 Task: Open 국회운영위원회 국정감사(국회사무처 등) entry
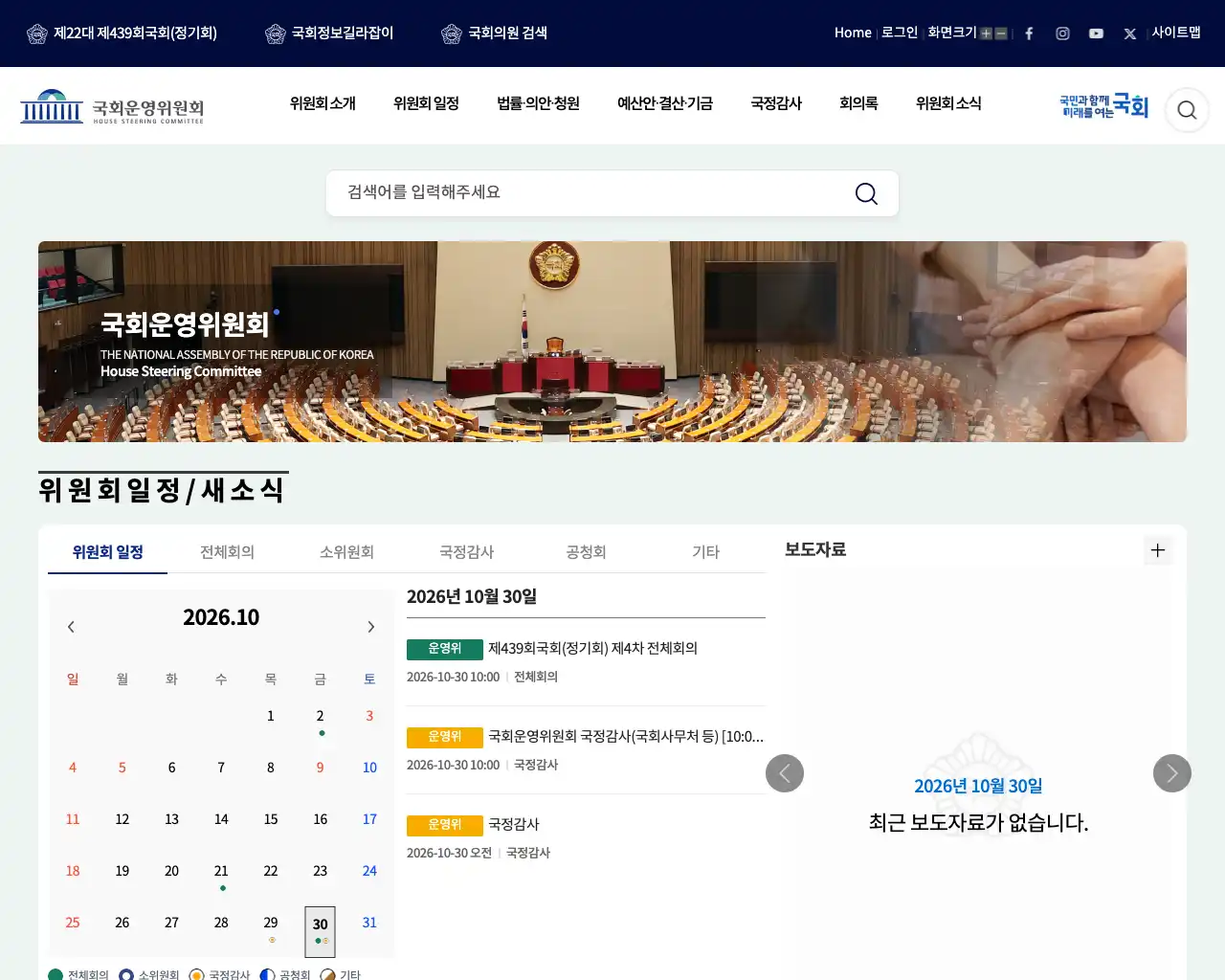pos(626,737)
